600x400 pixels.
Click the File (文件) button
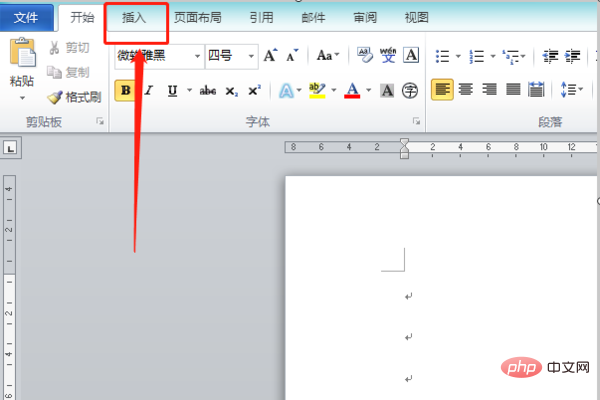click(26, 18)
